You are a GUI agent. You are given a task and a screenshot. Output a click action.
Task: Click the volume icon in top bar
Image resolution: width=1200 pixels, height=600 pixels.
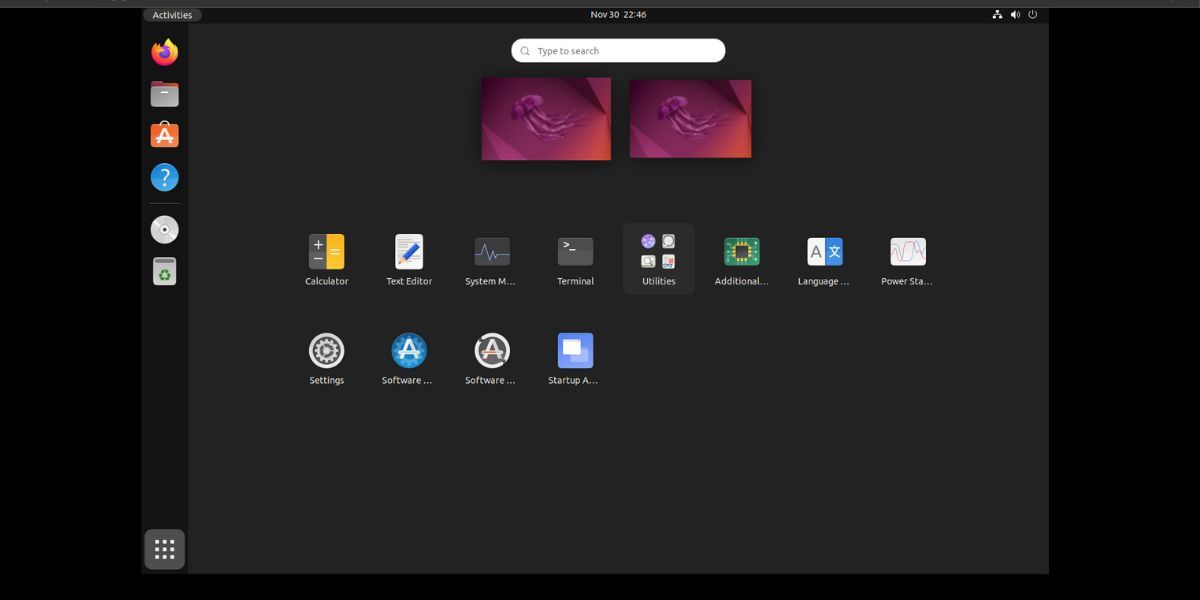pos(1015,15)
